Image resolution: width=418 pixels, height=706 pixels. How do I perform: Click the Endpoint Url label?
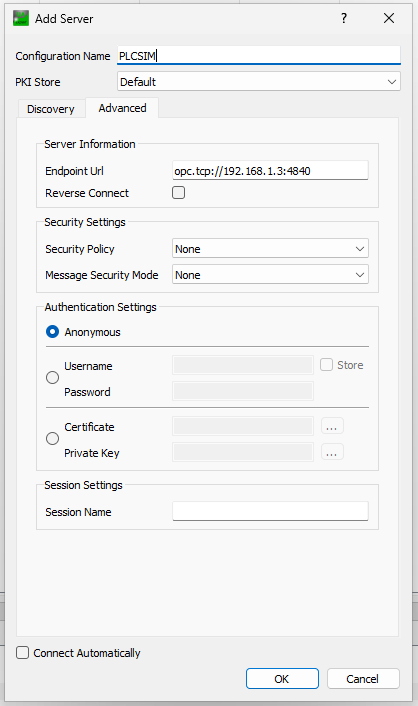(74, 171)
